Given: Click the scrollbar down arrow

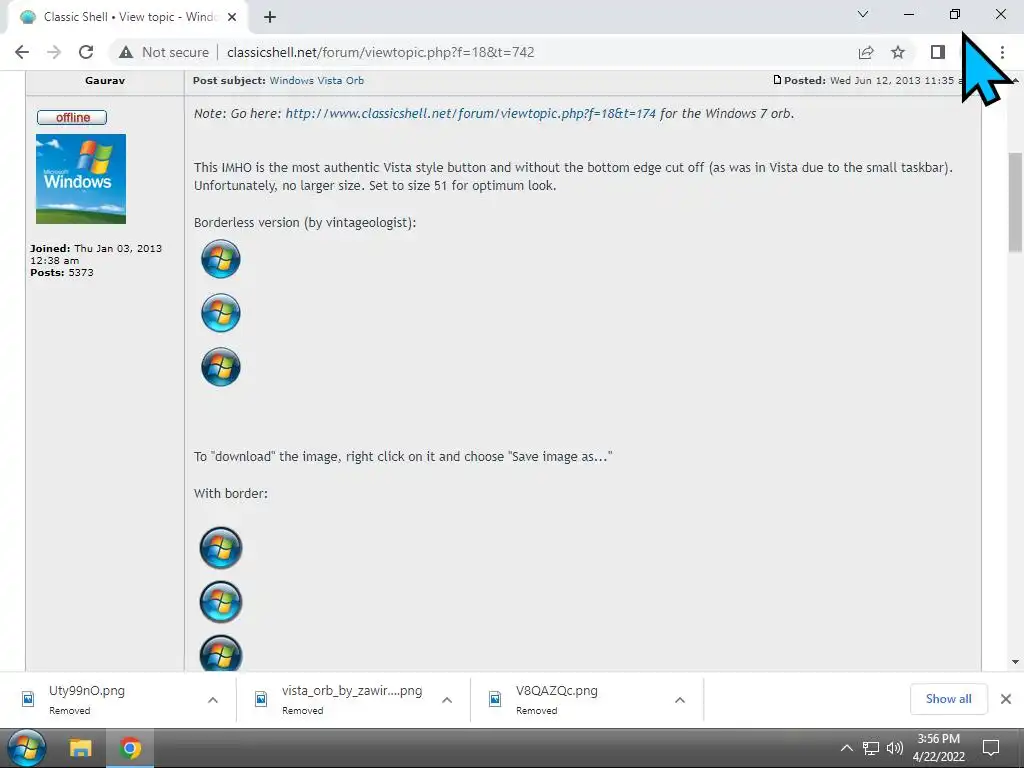Looking at the screenshot, I should coord(1015,662).
